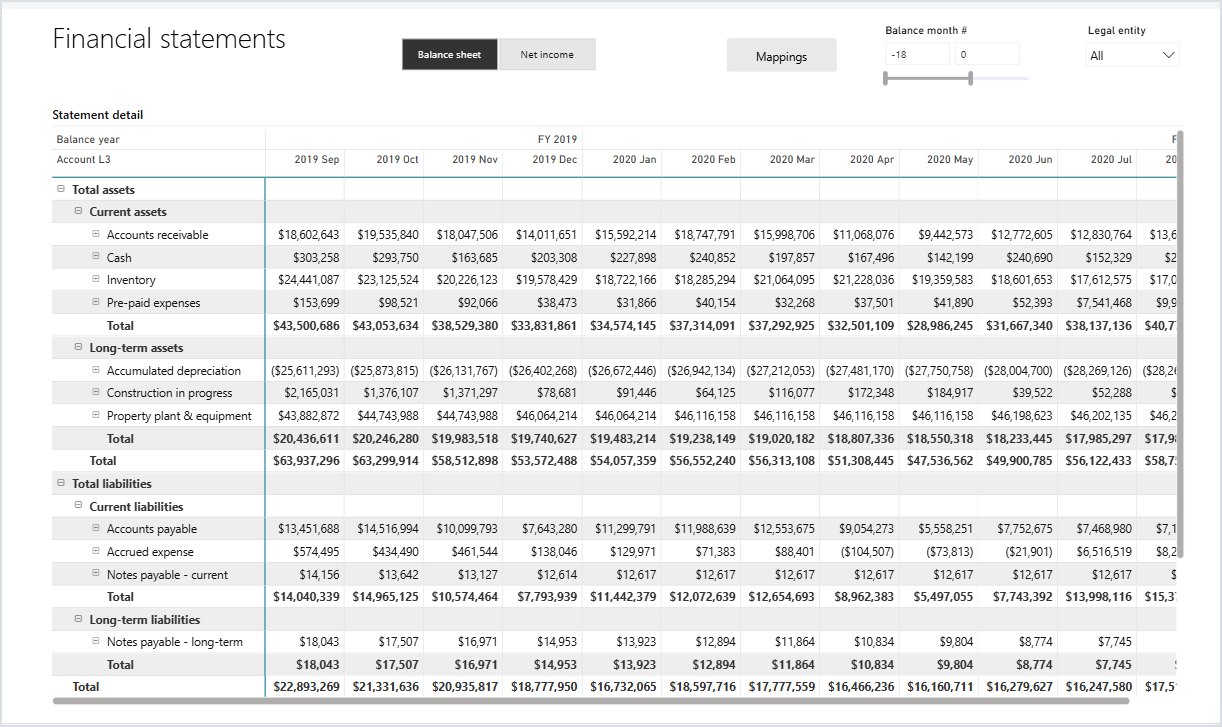Click the left handle of Balance month slider

click(x=886, y=78)
